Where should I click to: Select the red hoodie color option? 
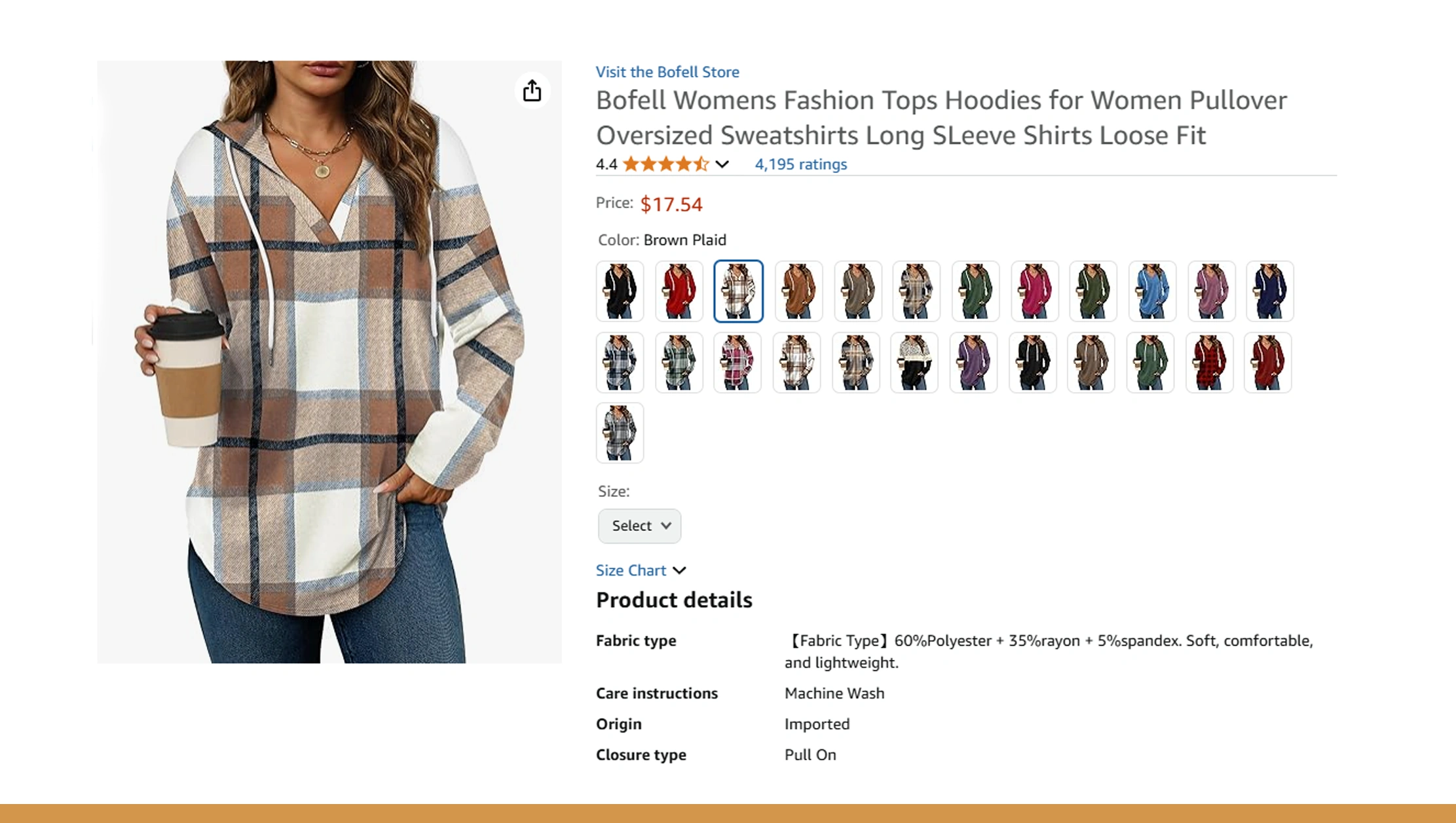point(679,291)
